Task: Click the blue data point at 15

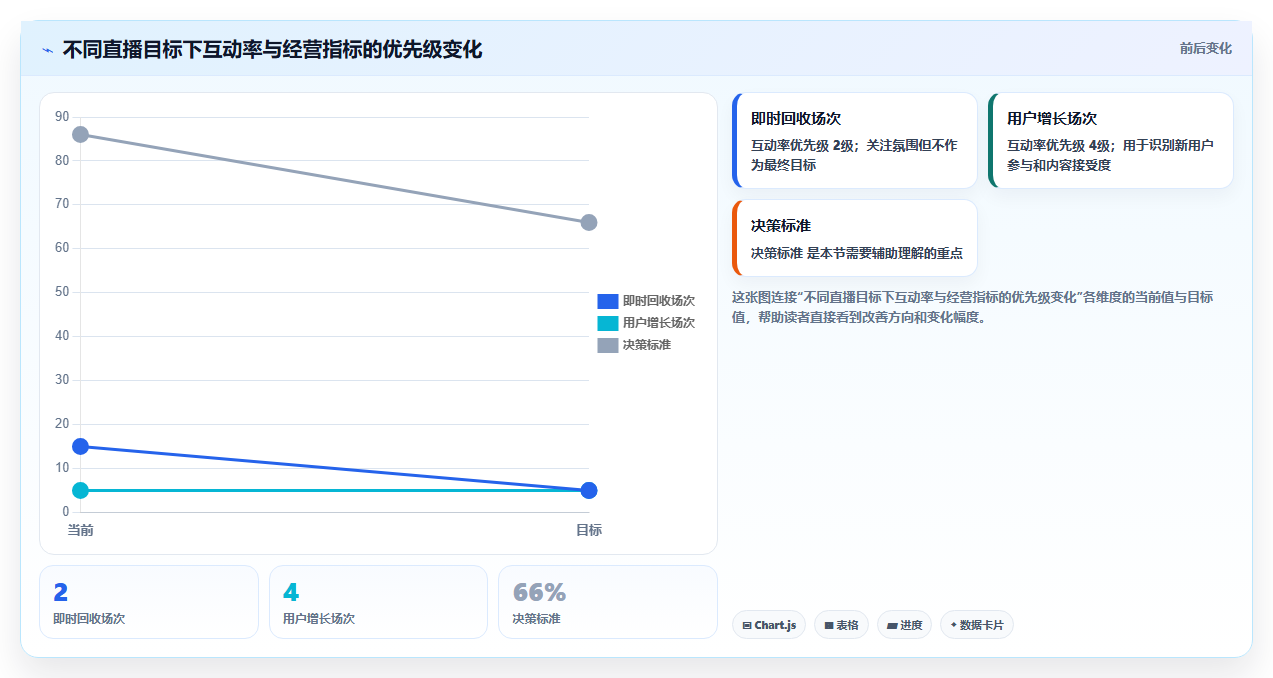Action: coord(81,446)
